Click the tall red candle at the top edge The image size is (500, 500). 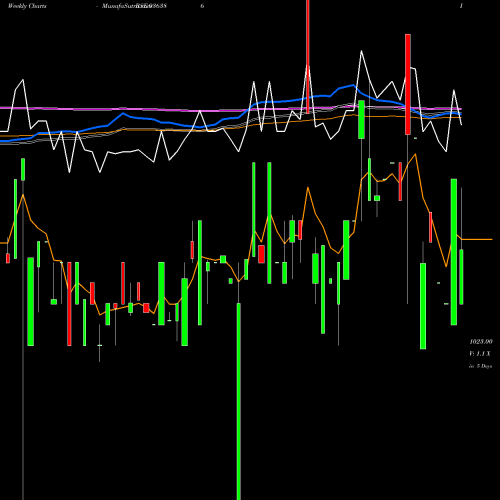308,57
